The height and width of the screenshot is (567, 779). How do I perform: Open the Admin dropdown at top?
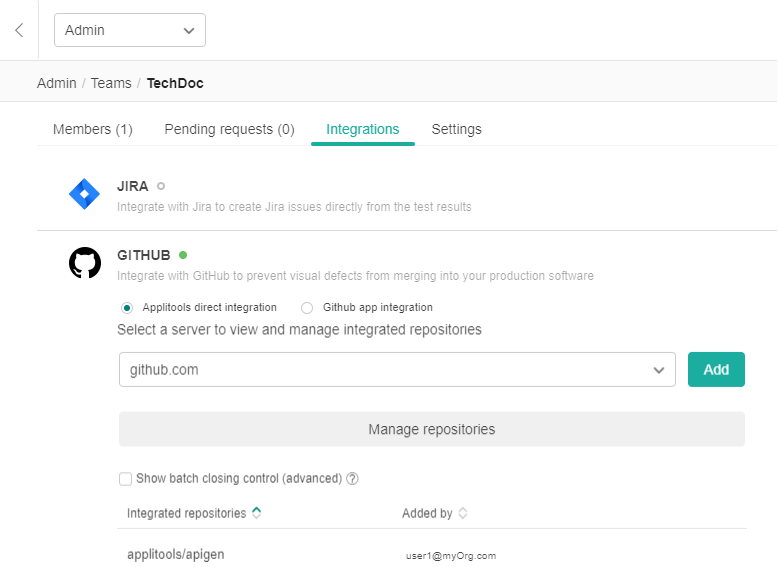click(x=129, y=30)
